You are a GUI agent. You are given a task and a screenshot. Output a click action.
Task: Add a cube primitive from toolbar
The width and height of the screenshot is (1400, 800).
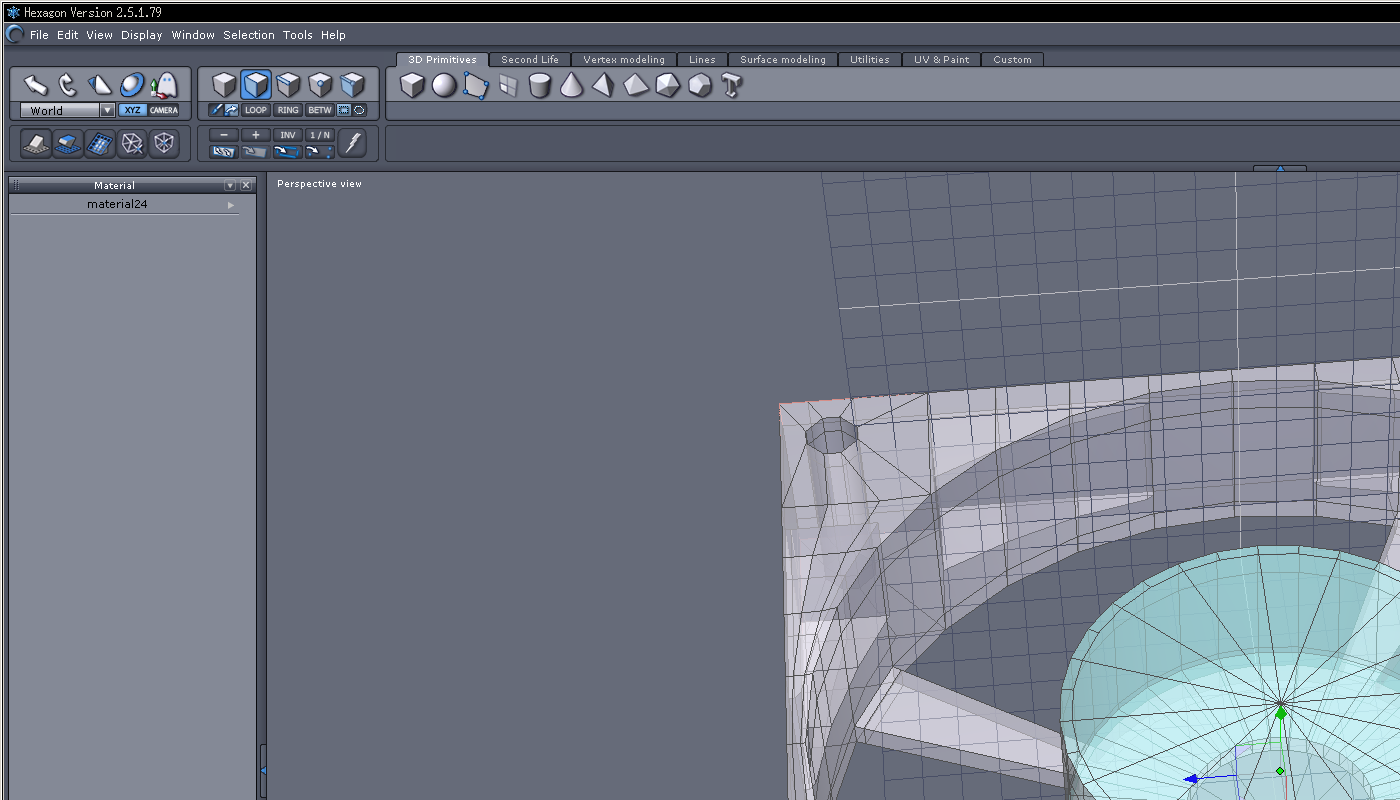coord(412,86)
